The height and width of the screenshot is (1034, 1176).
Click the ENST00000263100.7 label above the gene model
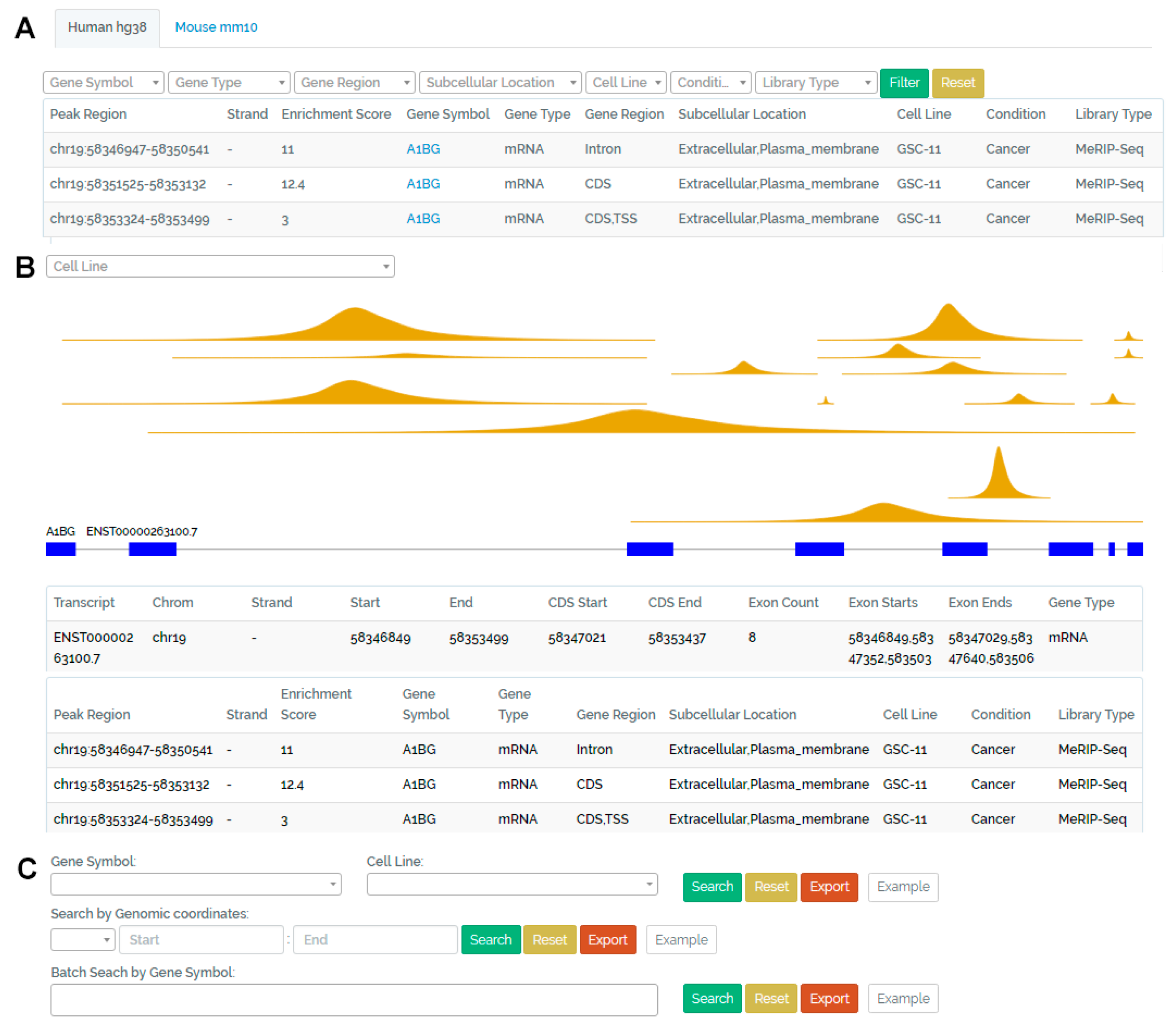pos(141,531)
